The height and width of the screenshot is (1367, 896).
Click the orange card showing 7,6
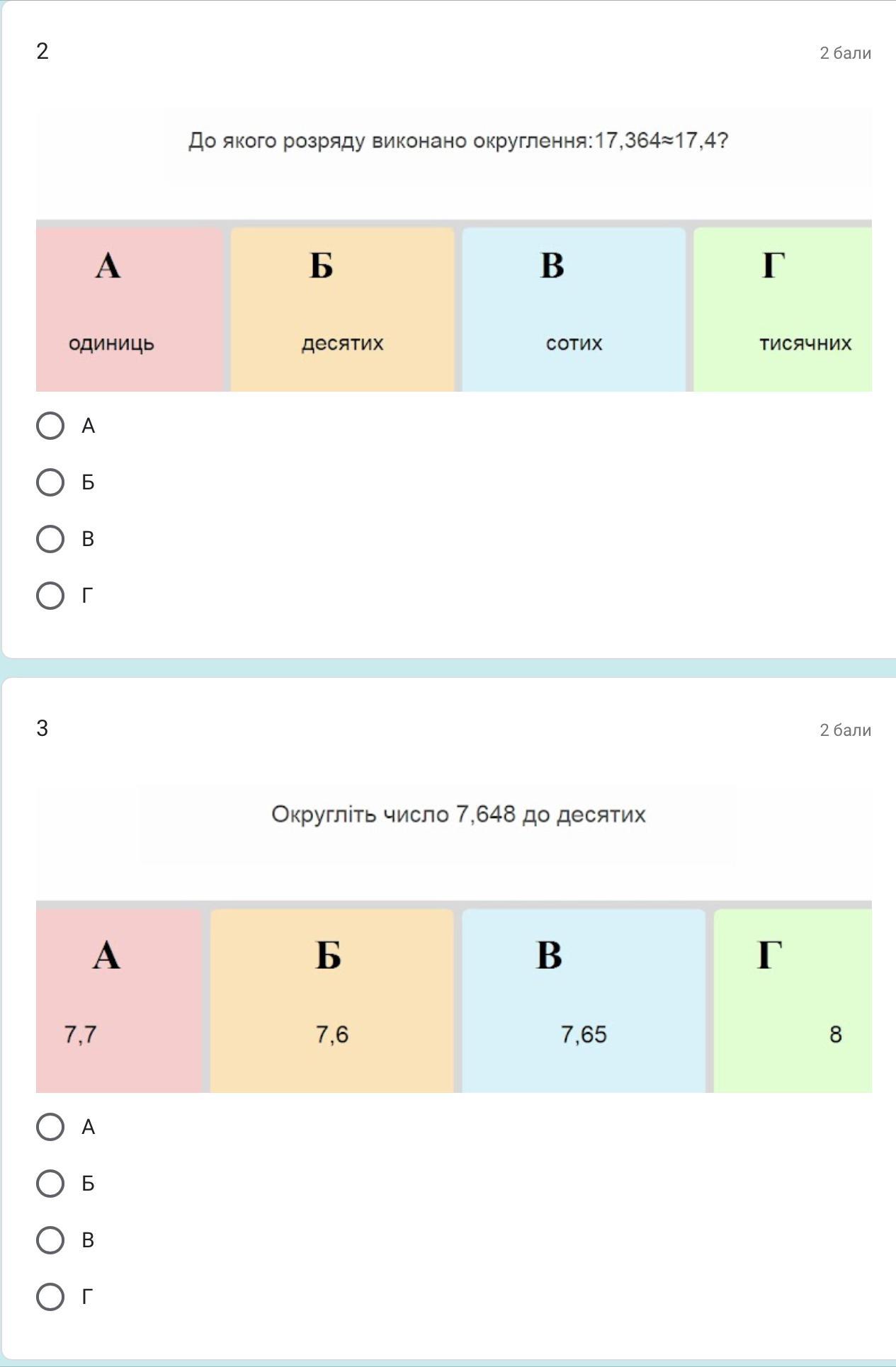[331, 1000]
